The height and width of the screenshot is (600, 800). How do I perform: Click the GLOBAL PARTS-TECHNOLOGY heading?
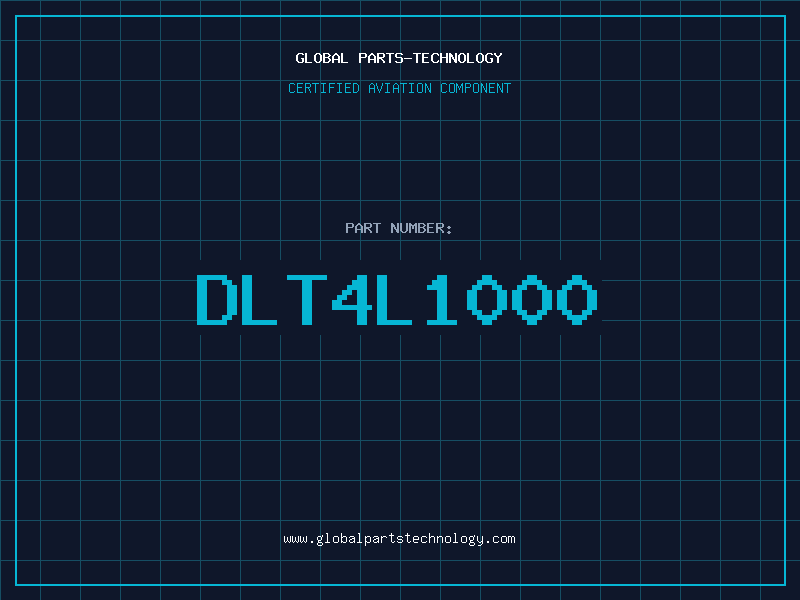[x=399, y=58]
